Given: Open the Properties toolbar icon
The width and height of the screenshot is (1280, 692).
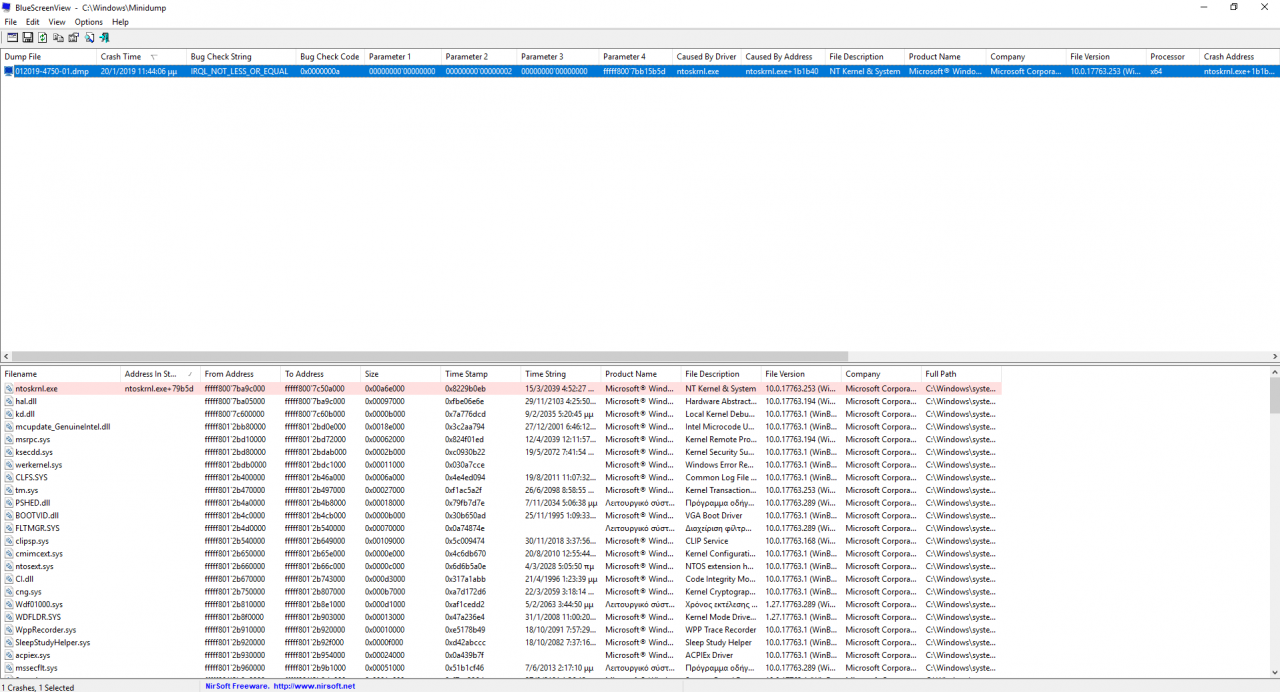Looking at the screenshot, I should (73, 37).
